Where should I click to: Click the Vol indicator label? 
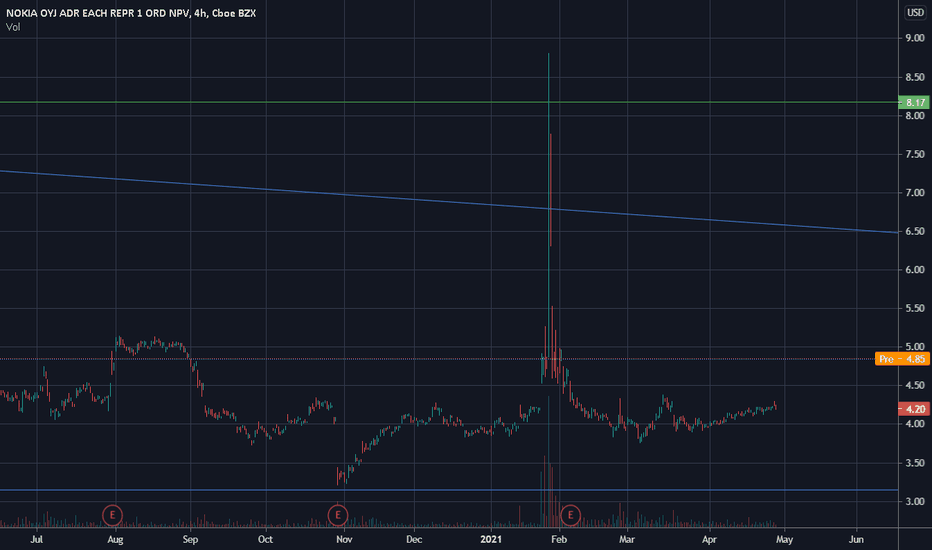(12, 27)
